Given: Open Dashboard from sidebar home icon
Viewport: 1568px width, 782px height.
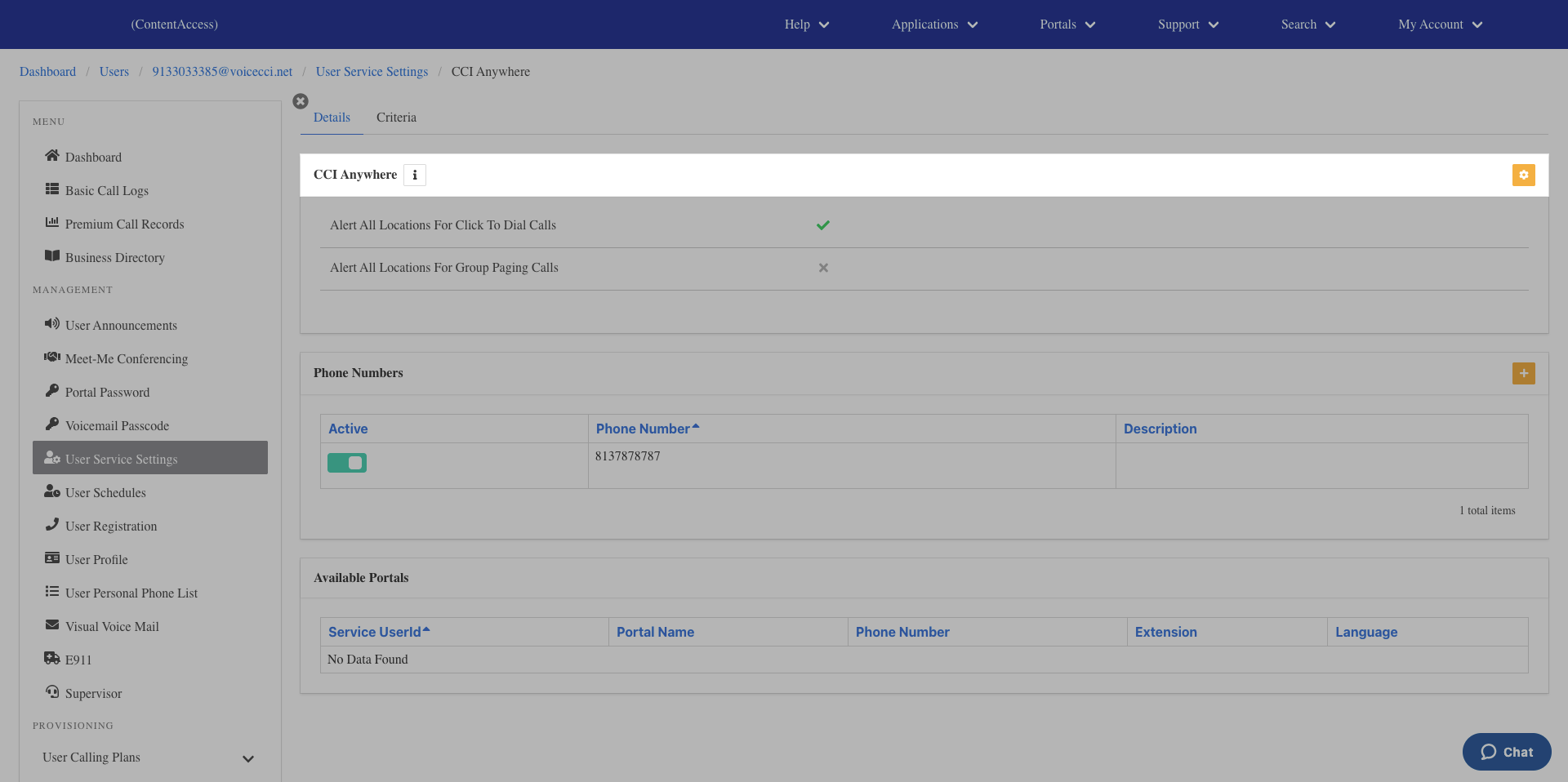Looking at the screenshot, I should coord(52,156).
